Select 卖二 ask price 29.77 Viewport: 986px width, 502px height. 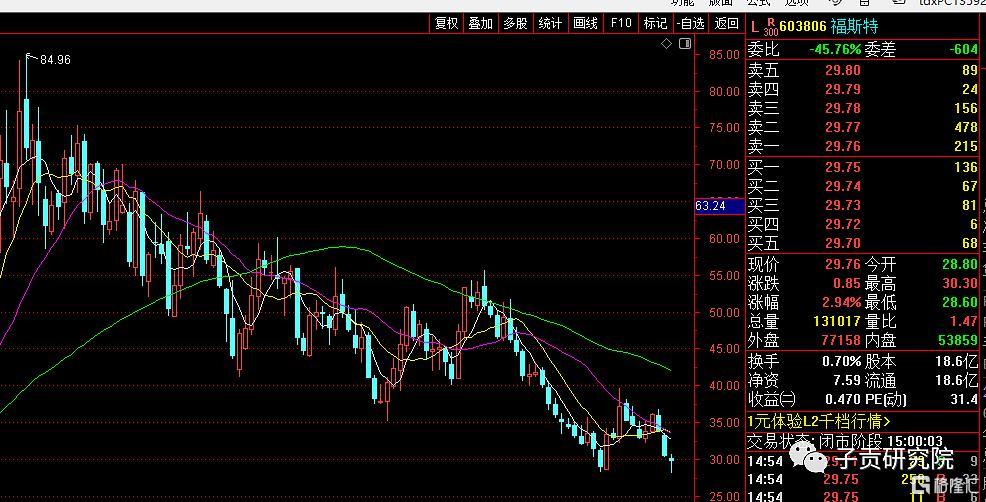(x=843, y=128)
